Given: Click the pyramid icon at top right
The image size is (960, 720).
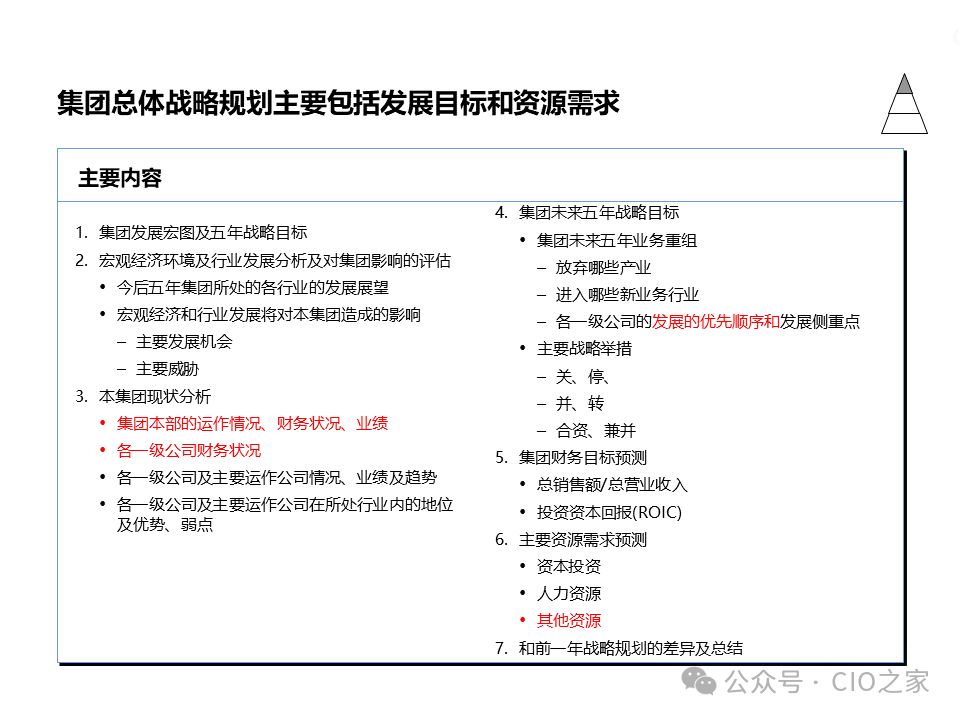Looking at the screenshot, I should click(x=904, y=103).
